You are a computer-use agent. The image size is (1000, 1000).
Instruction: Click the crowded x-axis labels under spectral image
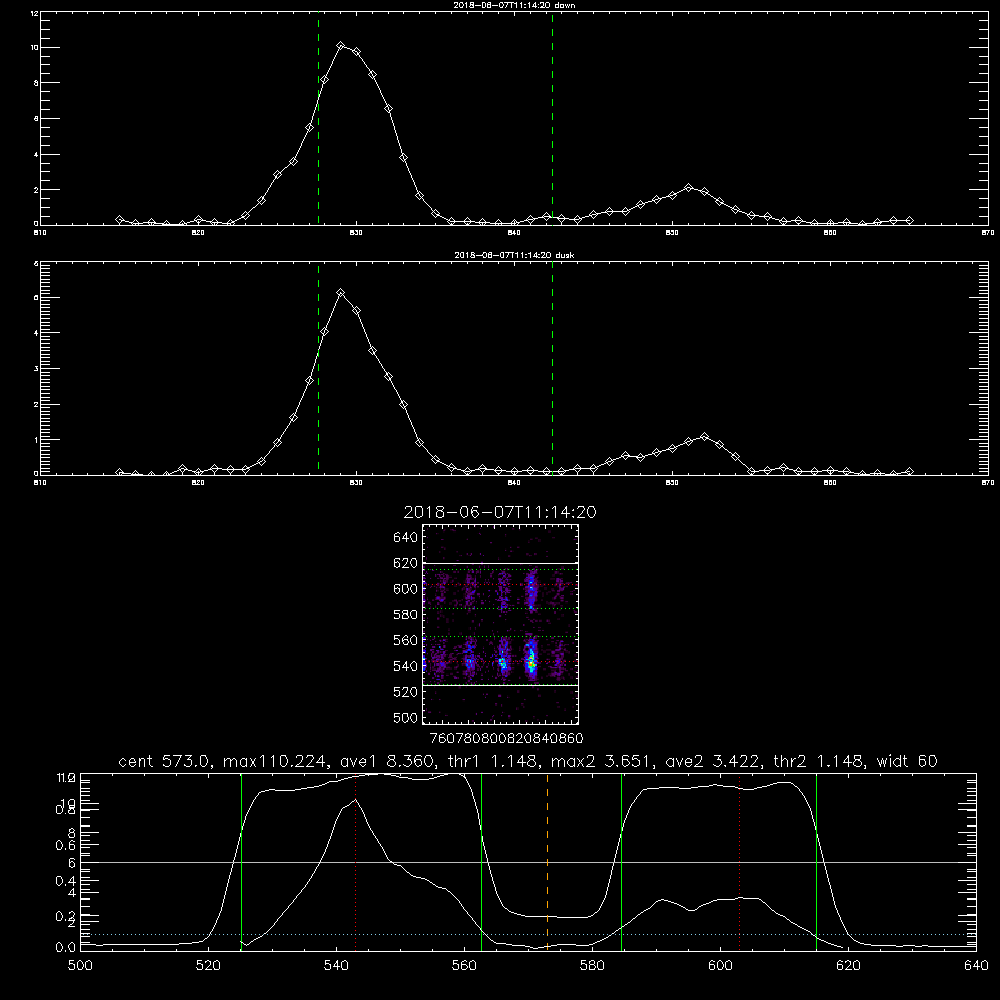click(506, 738)
